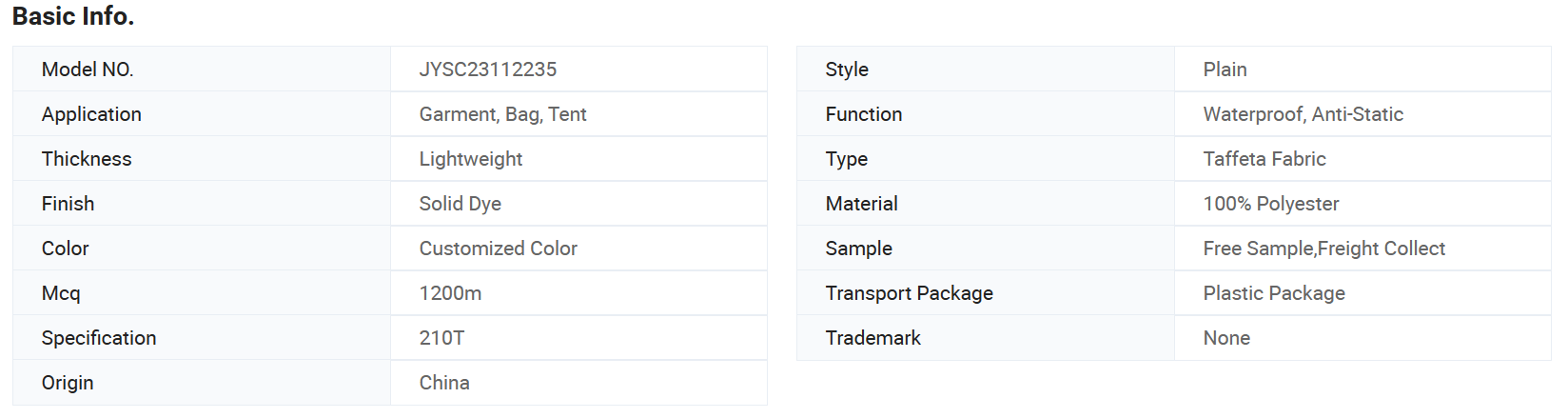The width and height of the screenshot is (1568, 418).
Task: Click the Specification label
Action: pyautogui.click(x=99, y=338)
